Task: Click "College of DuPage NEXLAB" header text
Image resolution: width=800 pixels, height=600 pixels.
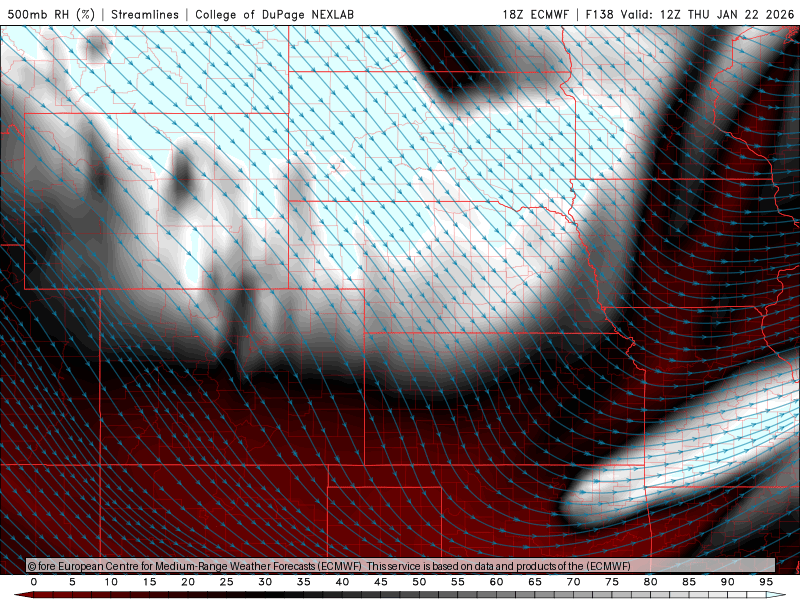Action: (274, 14)
